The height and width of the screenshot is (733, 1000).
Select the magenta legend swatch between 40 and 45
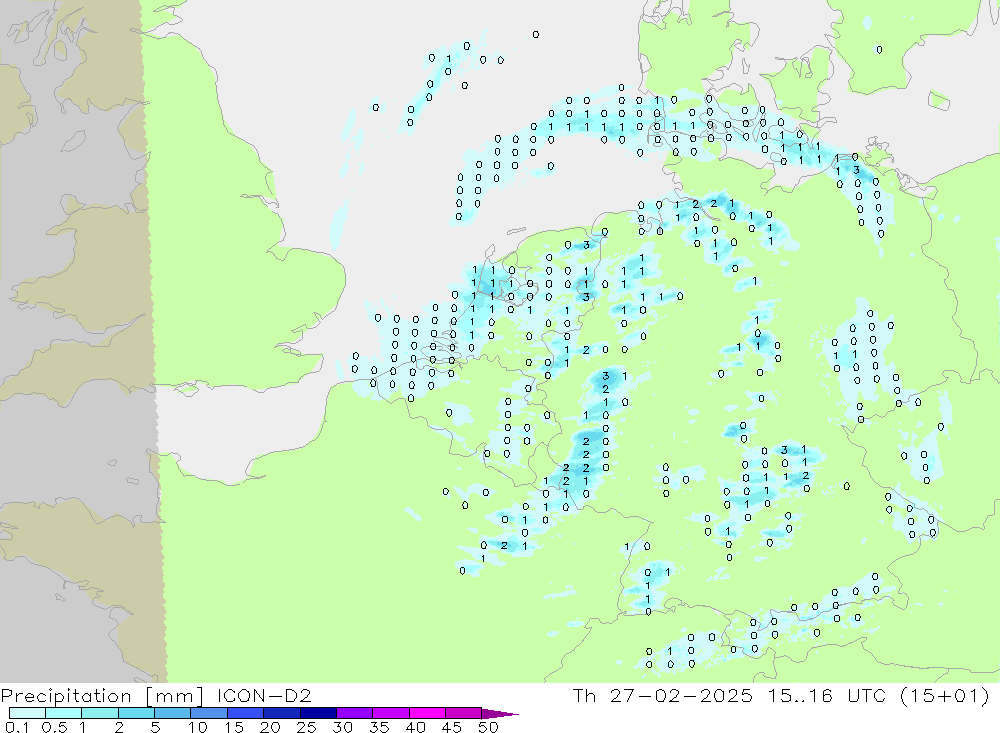click(427, 713)
